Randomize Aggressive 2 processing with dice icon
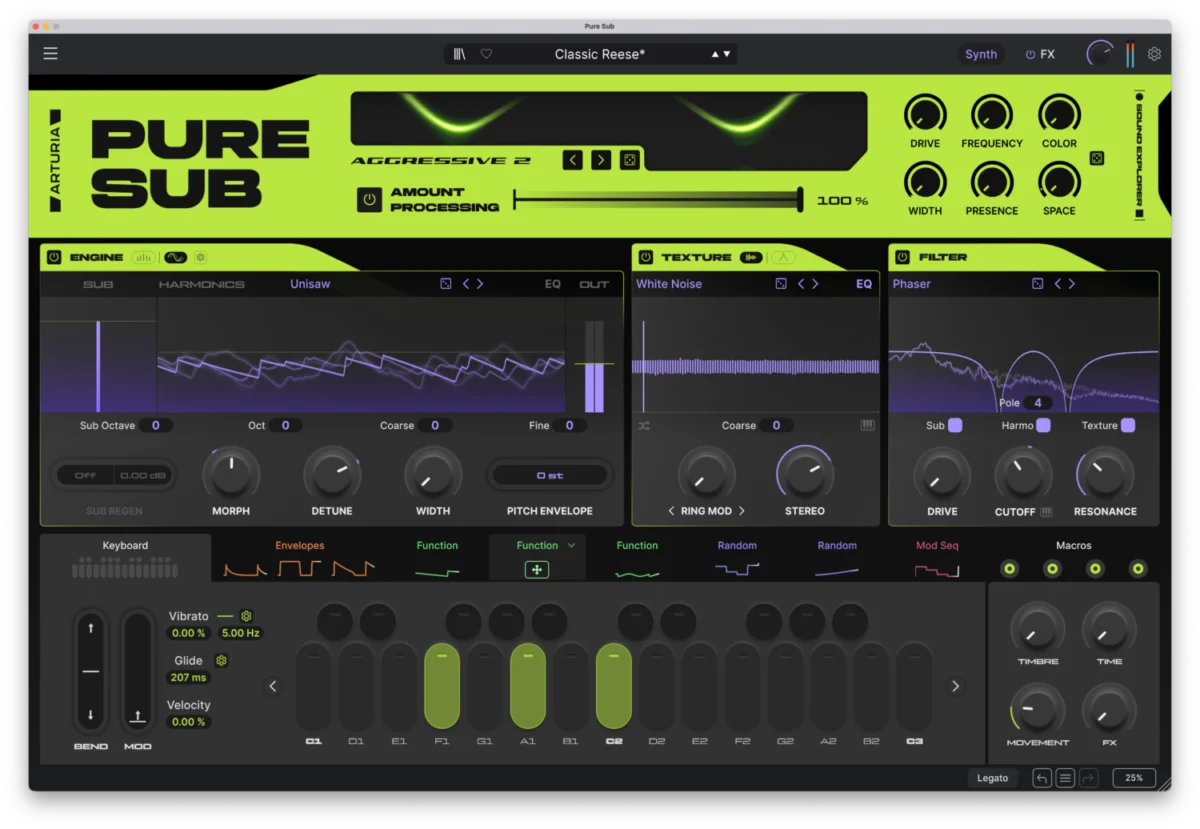This screenshot has height=829, width=1200. click(x=629, y=160)
